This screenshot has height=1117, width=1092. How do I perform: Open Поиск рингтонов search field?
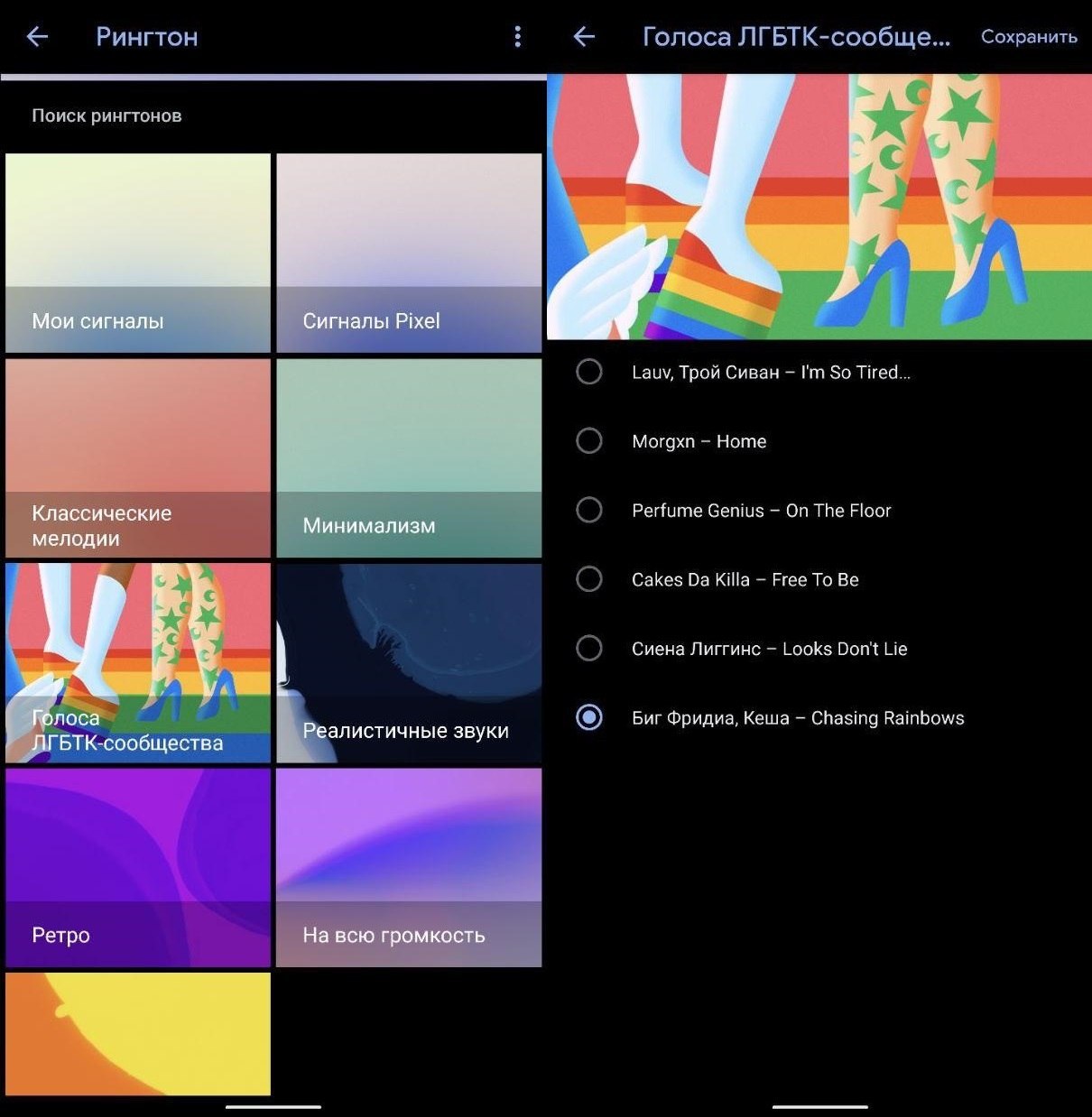click(273, 115)
